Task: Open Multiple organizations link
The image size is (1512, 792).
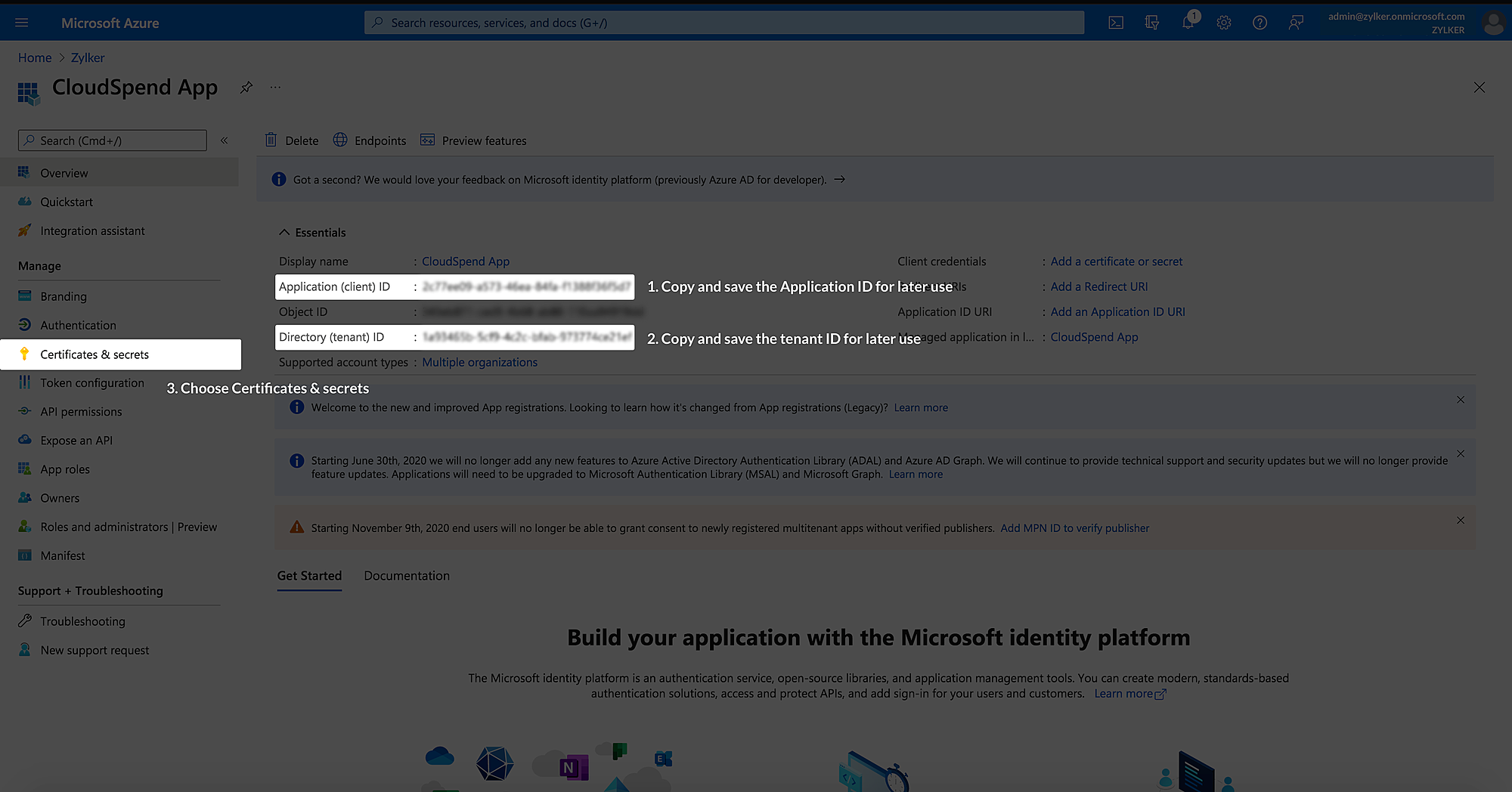Action: (479, 362)
